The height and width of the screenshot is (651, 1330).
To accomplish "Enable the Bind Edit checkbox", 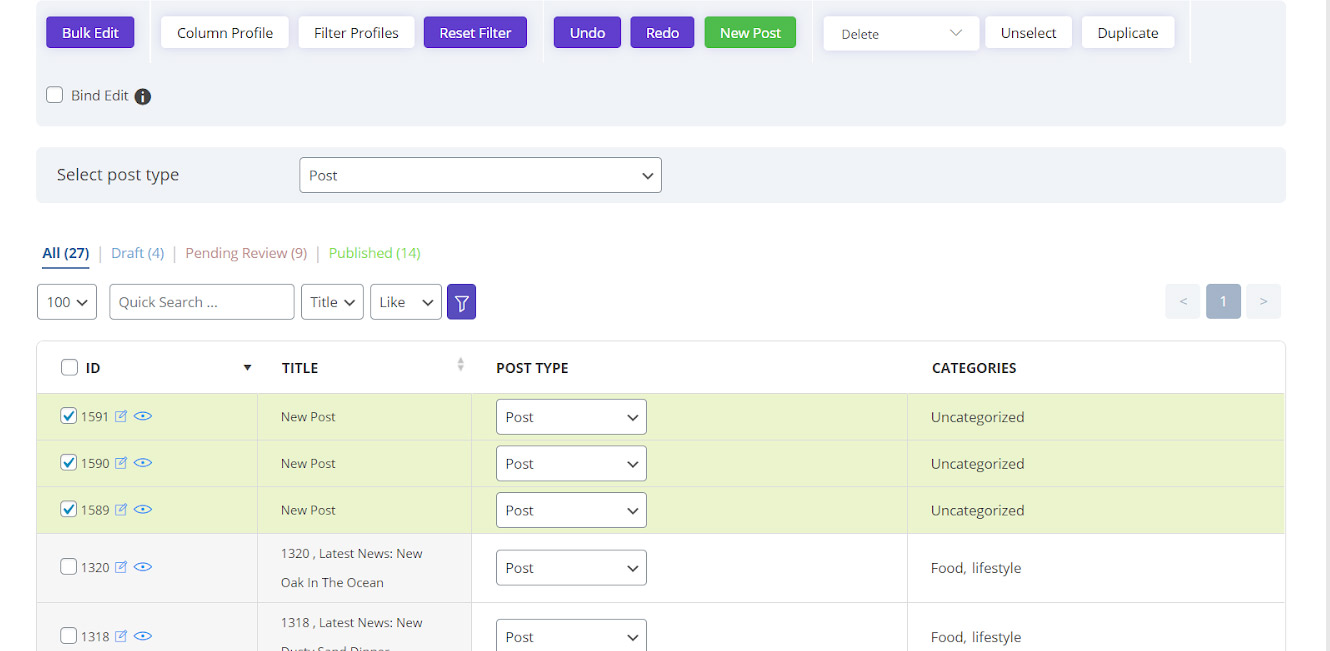I will (55, 95).
